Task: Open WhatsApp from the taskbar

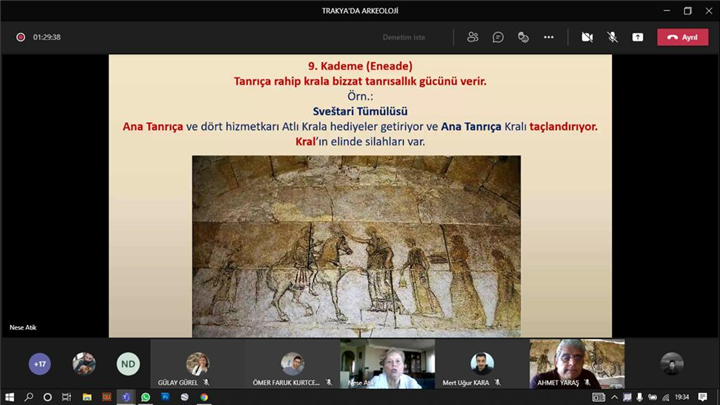Action: (x=146, y=397)
